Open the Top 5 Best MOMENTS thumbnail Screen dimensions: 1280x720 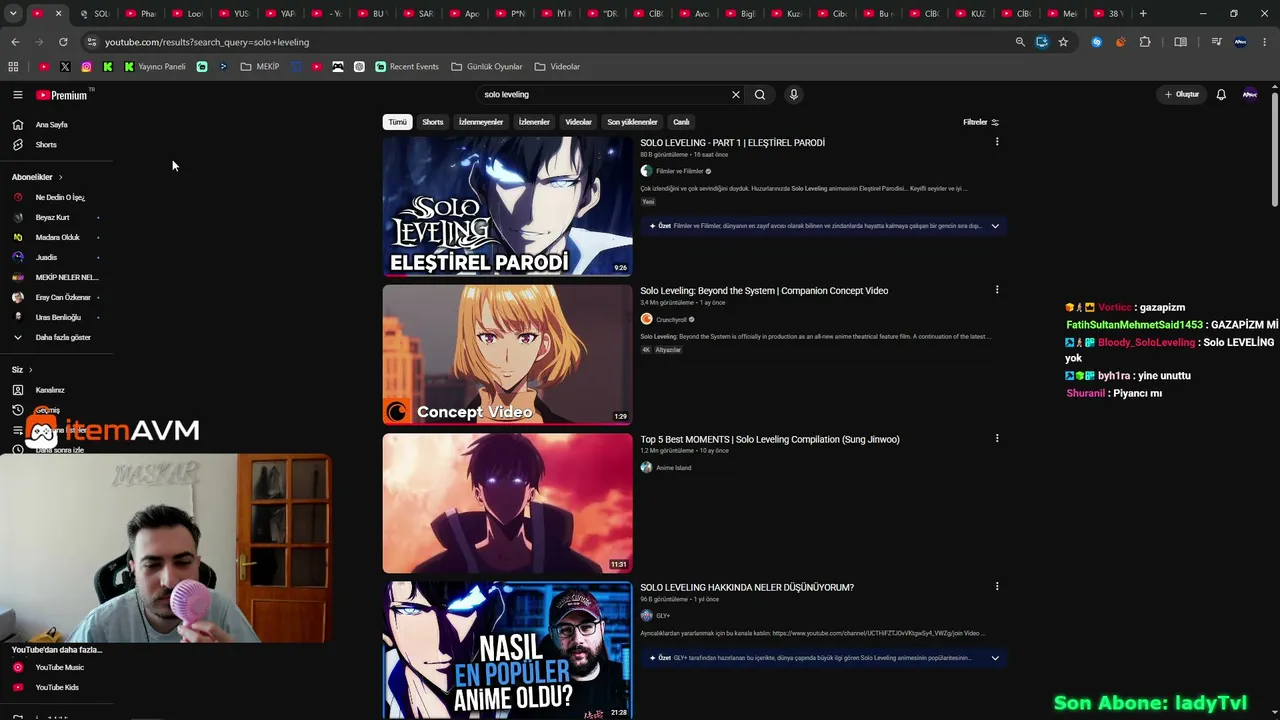coord(507,502)
